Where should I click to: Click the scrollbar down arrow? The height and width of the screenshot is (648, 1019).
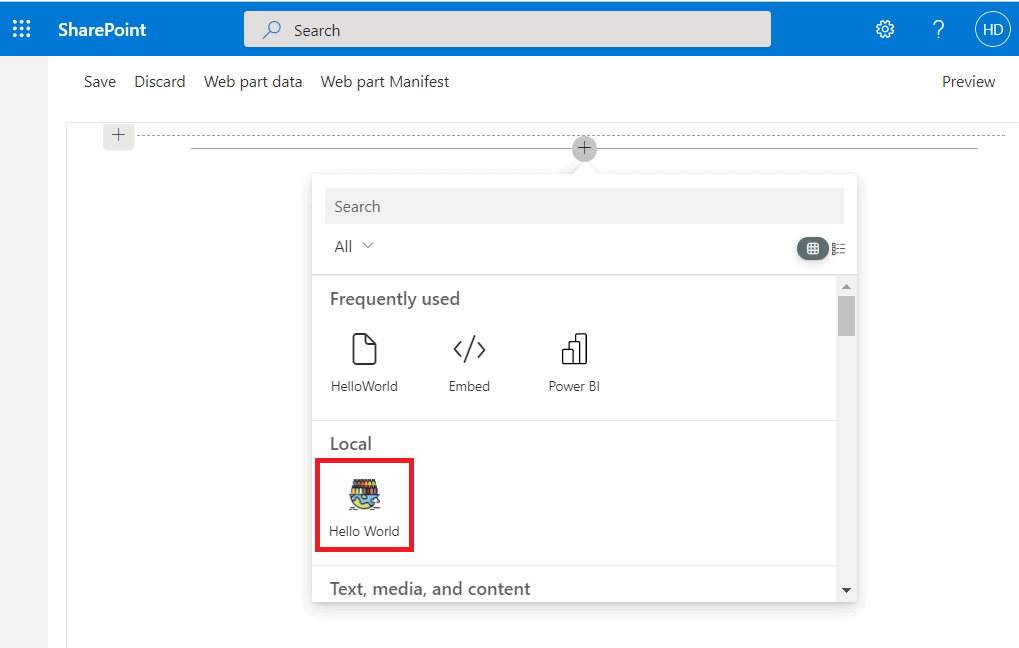846,590
